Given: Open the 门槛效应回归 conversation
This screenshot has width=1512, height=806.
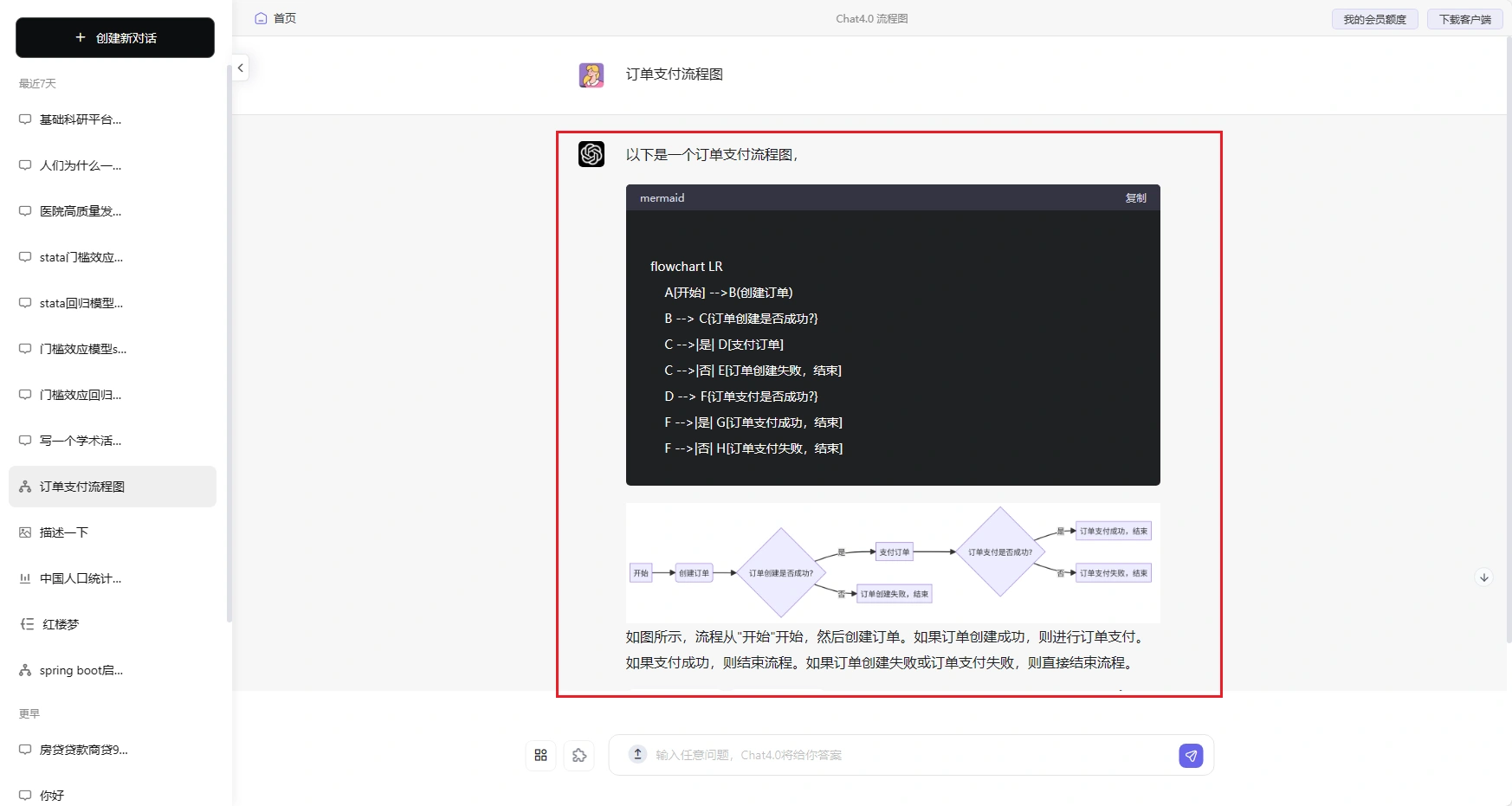Looking at the screenshot, I should point(113,395).
